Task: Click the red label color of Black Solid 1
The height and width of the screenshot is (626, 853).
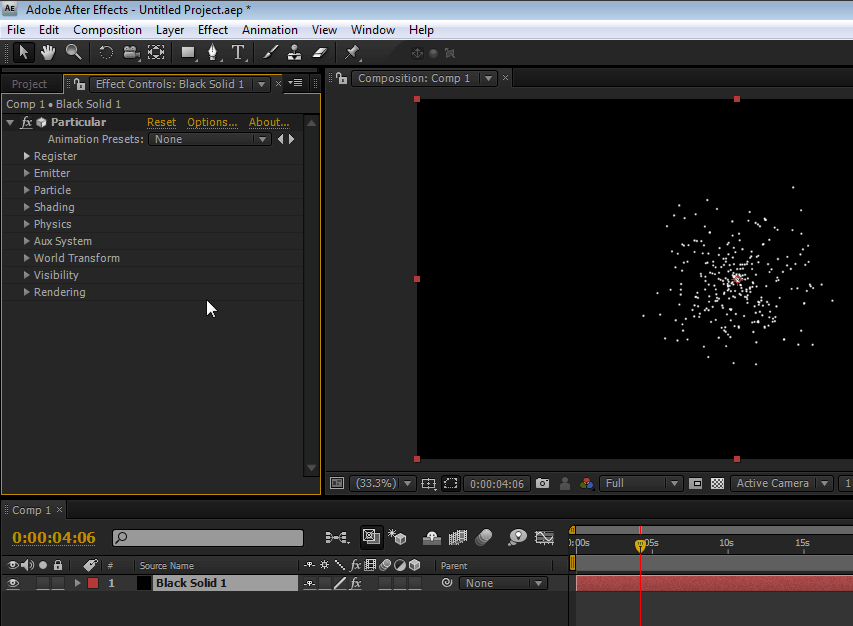Action: tap(93, 583)
